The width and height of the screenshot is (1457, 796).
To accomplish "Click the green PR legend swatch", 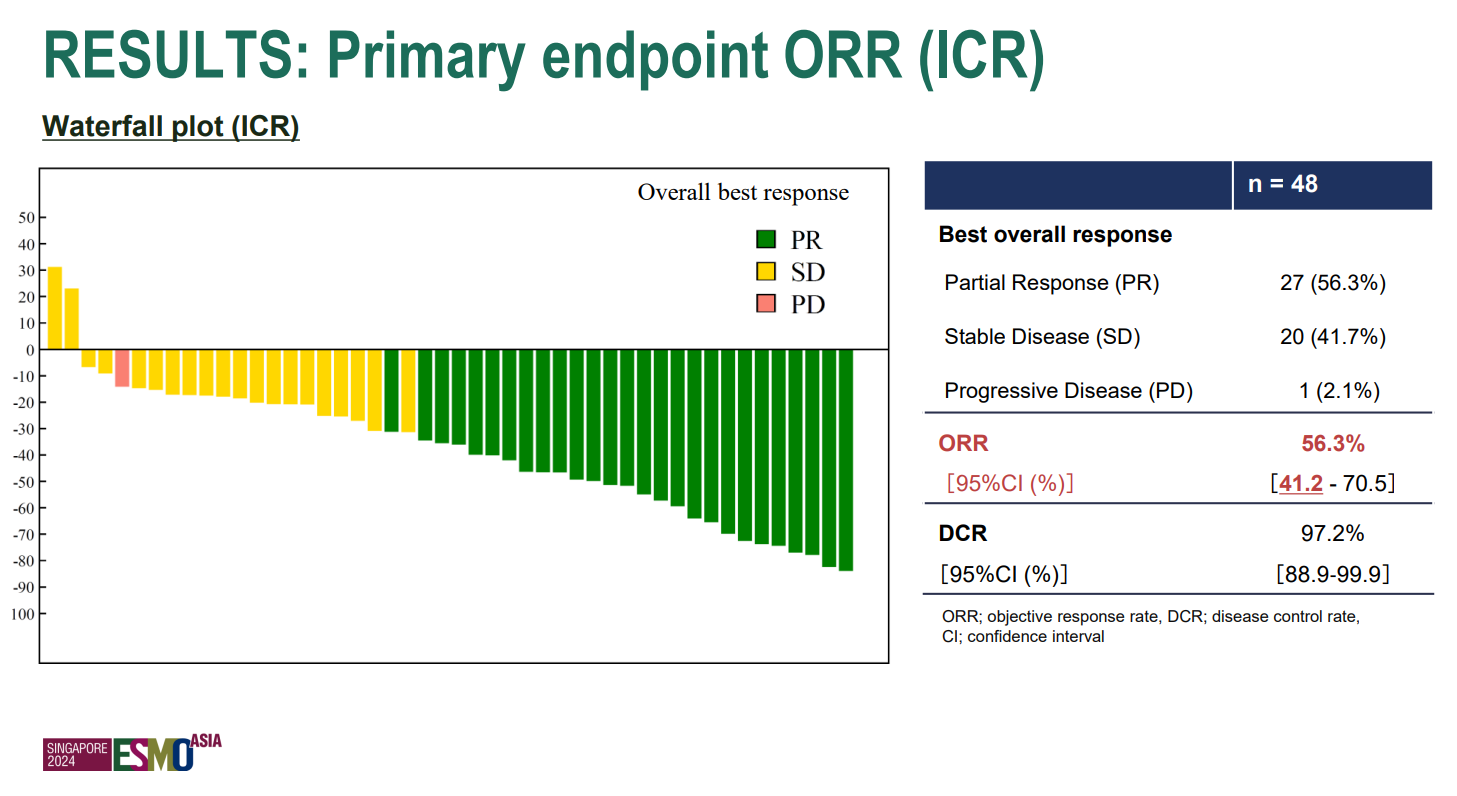I will [766, 239].
